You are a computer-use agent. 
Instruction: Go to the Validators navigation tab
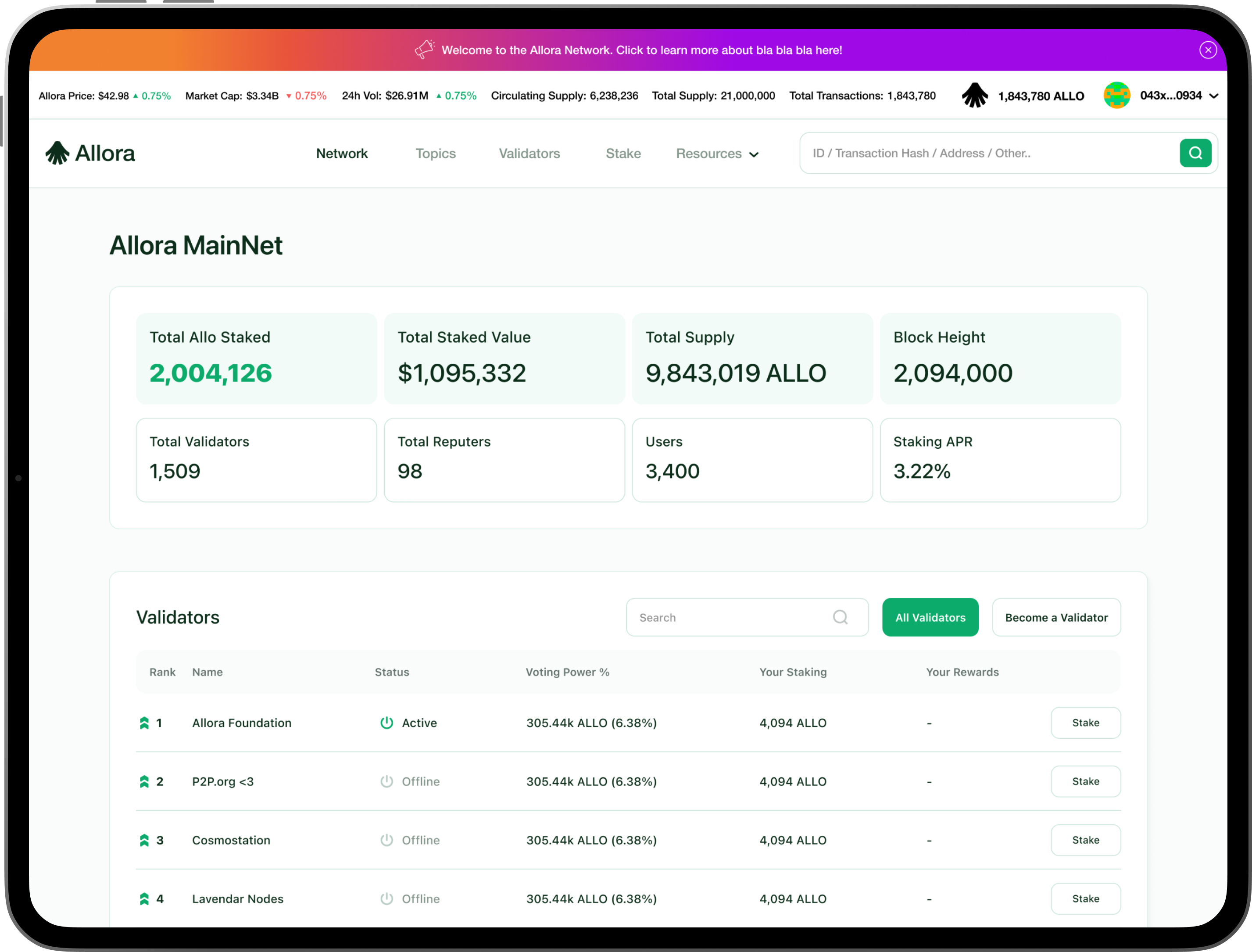[x=529, y=154]
